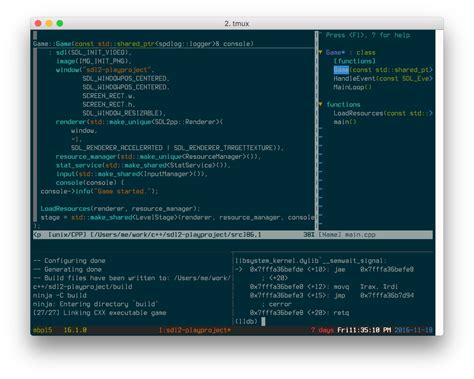
Task: Click the time Fri 11:35:10 PM
Action: pyautogui.click(x=364, y=330)
